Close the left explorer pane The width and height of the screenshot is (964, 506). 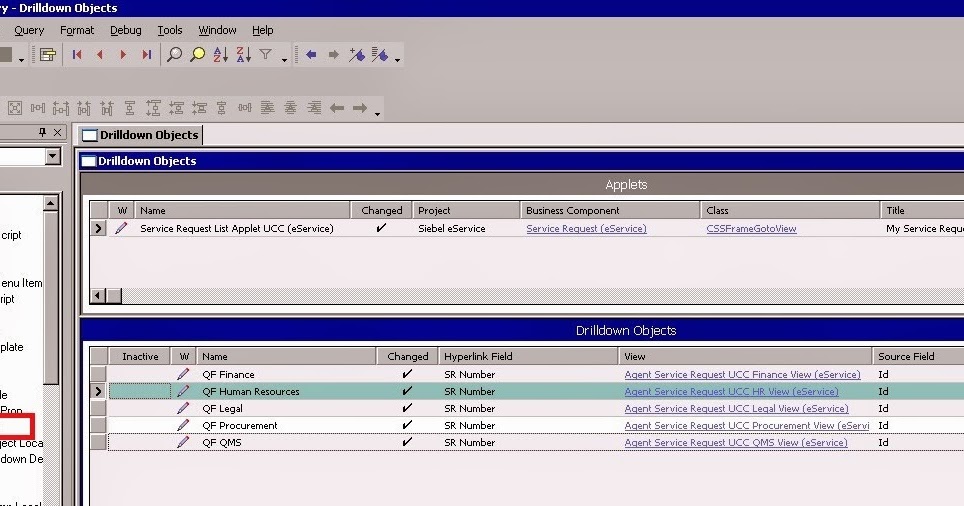(57, 132)
